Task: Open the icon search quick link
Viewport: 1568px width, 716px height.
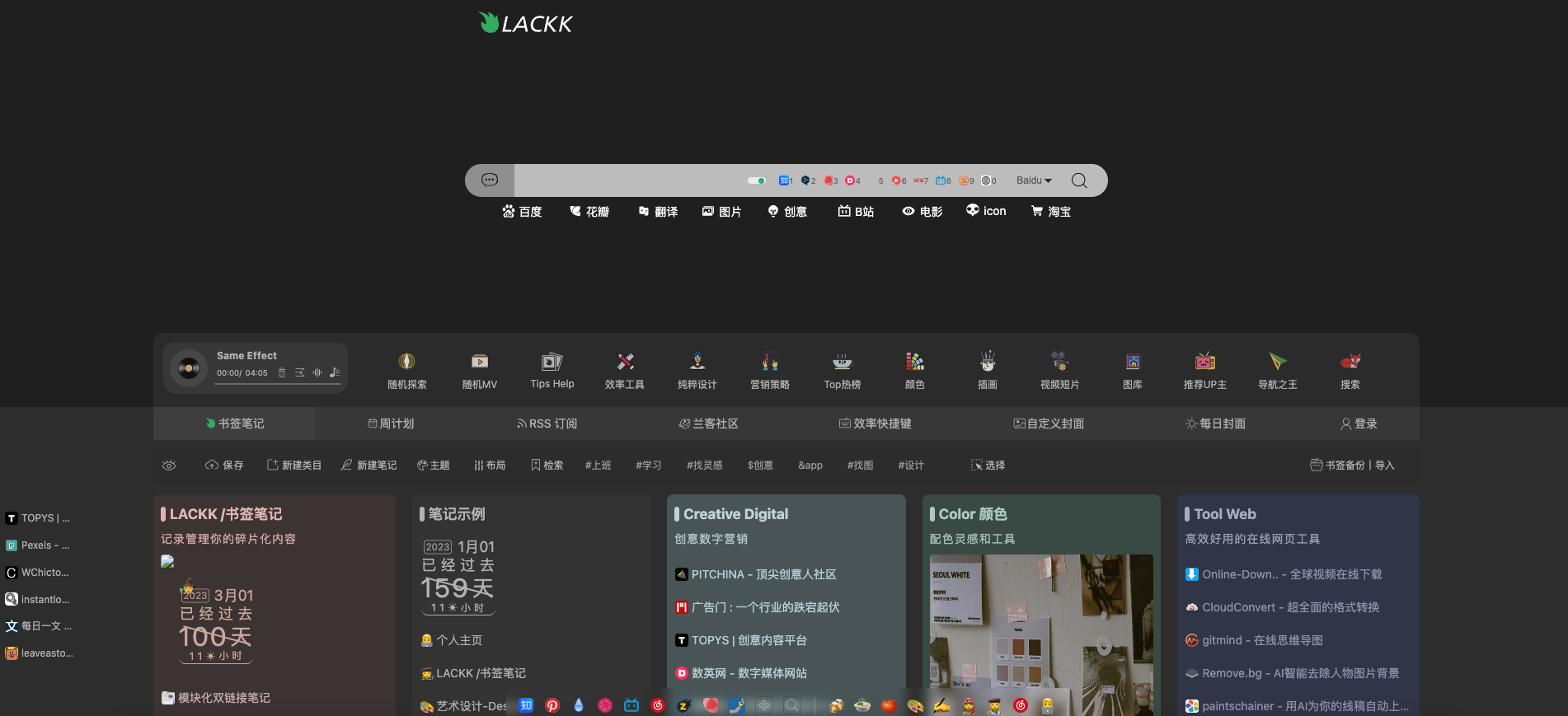Action: [986, 211]
